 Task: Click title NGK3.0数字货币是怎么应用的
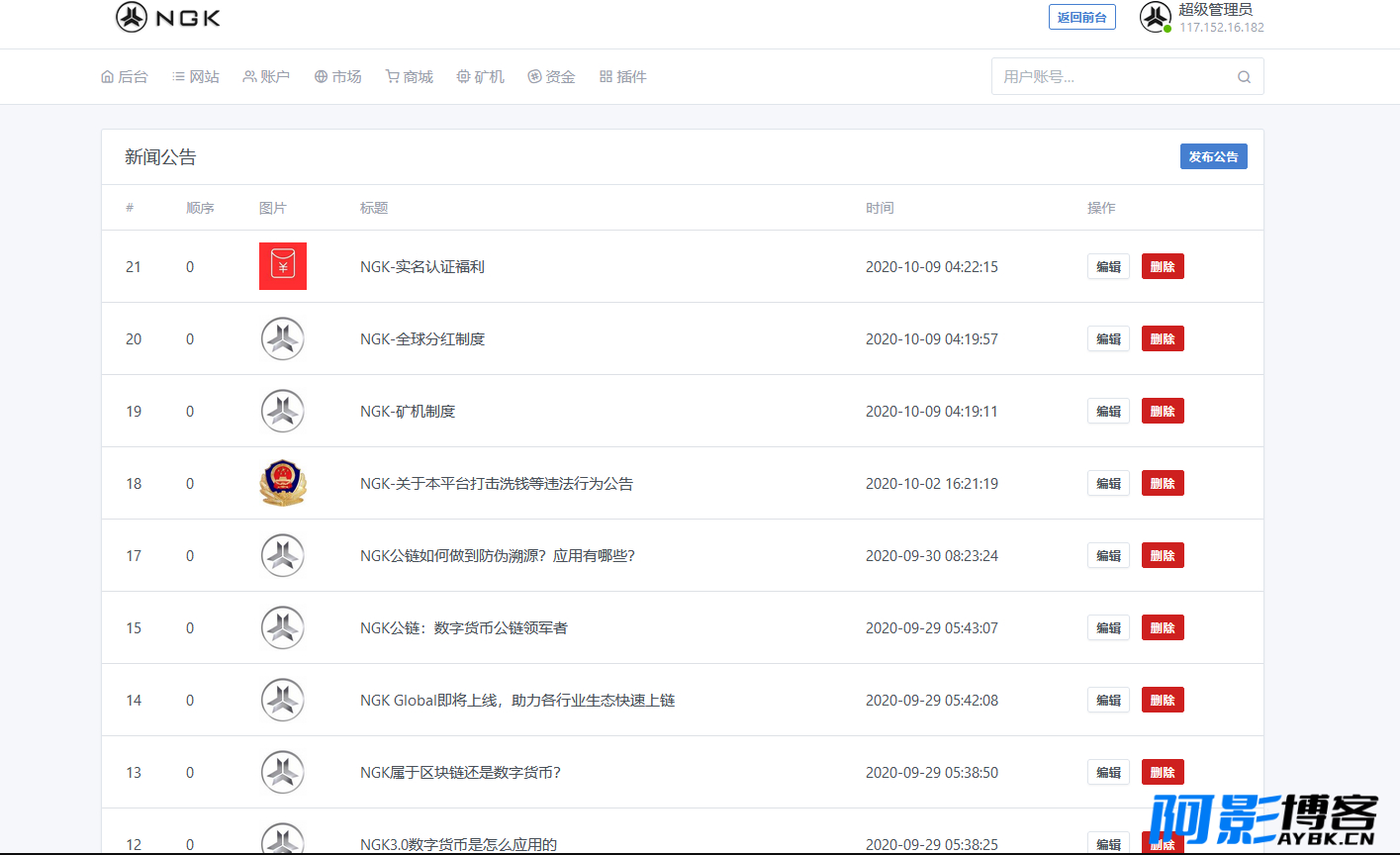coord(459,844)
